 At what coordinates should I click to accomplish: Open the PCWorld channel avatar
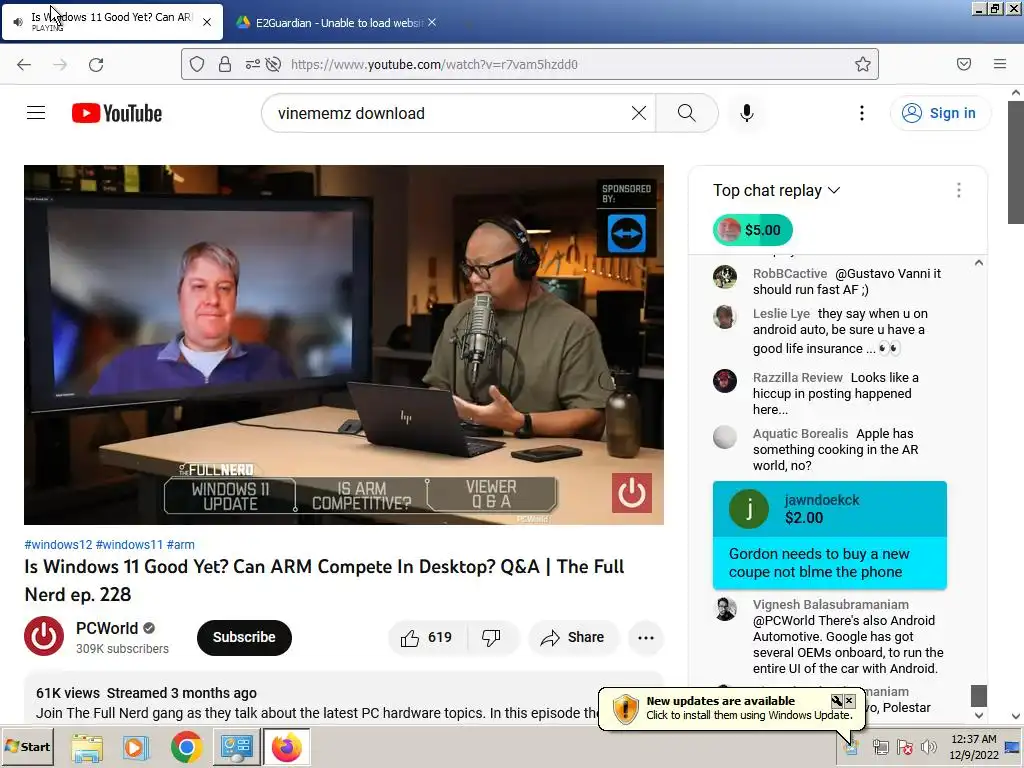(44, 635)
